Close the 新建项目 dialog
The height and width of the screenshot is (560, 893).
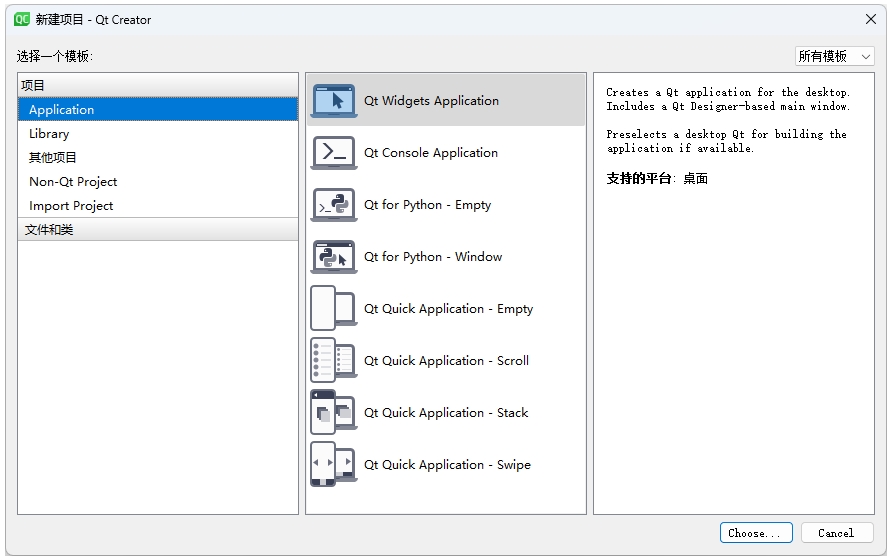[x=870, y=19]
